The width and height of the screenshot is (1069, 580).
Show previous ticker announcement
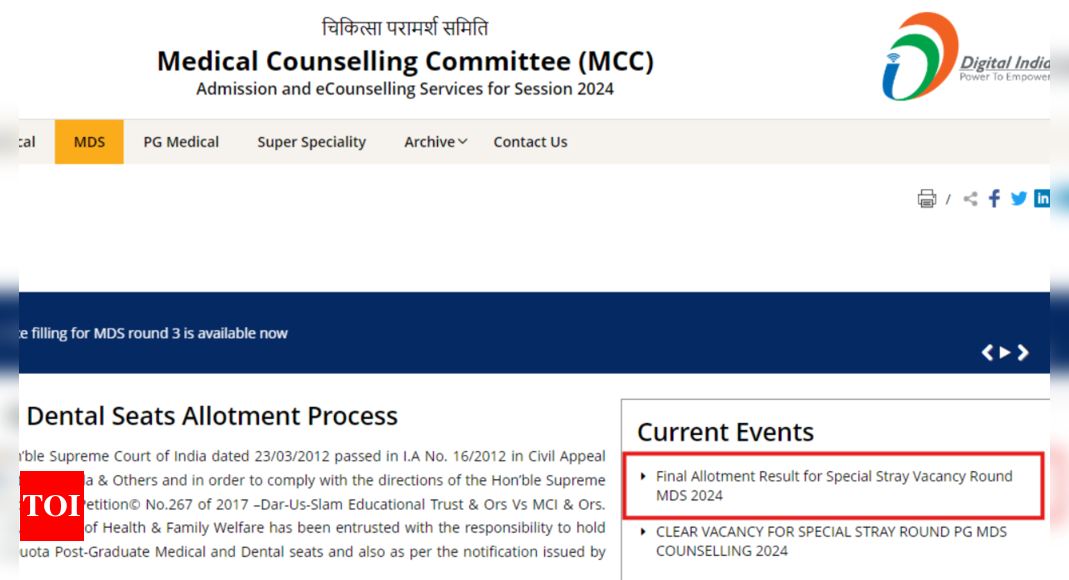click(987, 352)
